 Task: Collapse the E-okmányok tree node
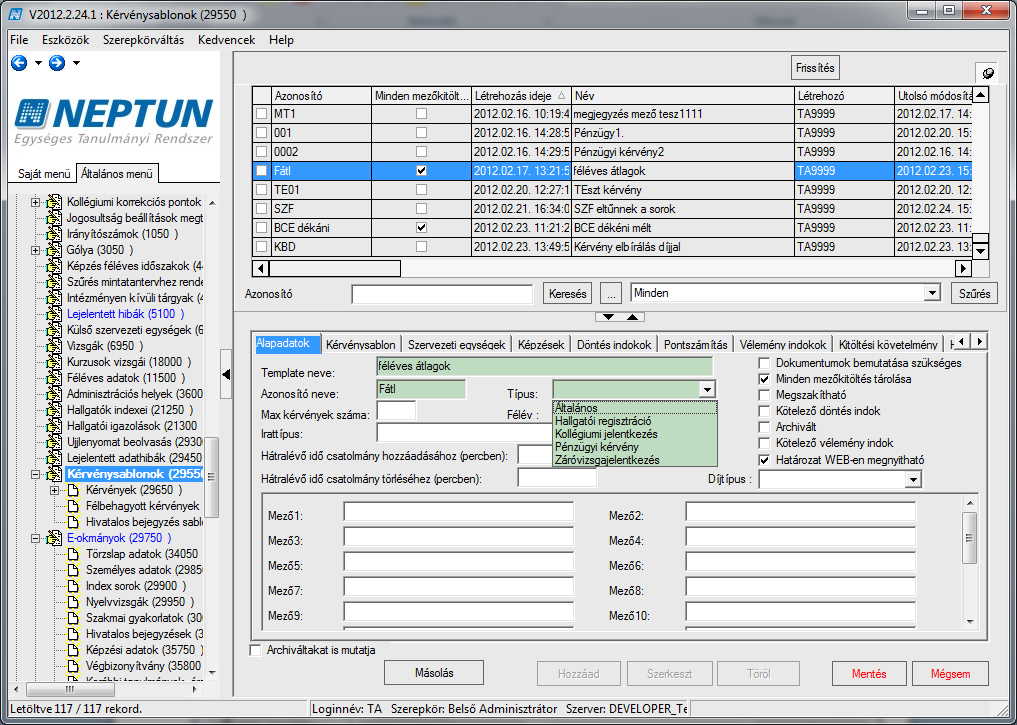coord(36,538)
